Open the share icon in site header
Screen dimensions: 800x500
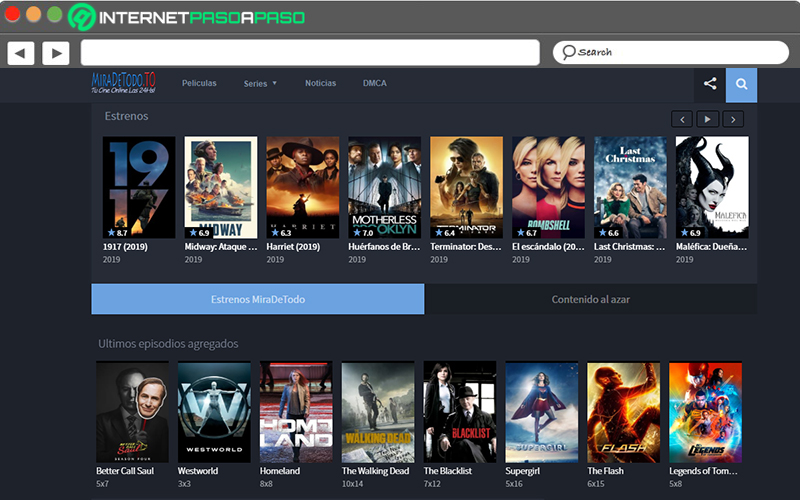click(x=710, y=84)
